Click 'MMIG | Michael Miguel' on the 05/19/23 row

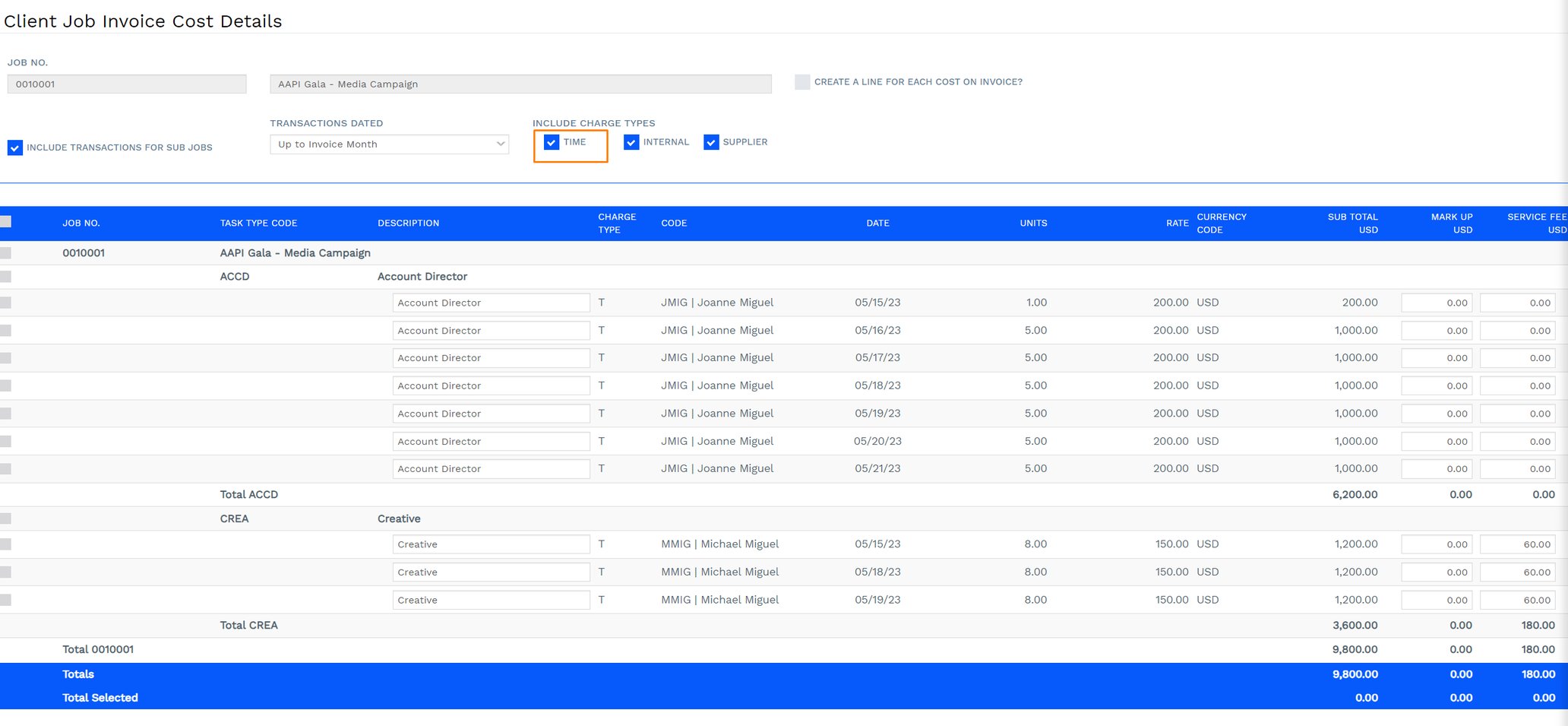pos(720,600)
